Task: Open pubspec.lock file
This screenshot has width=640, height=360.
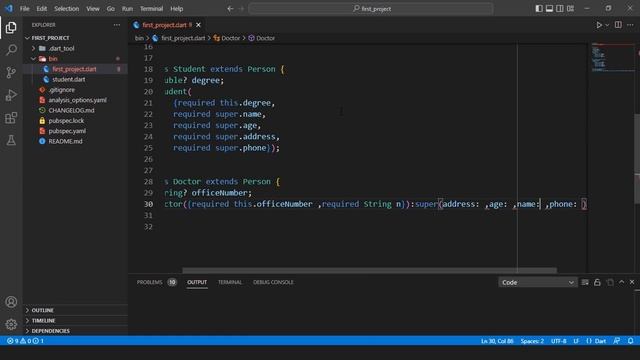Action: click(x=76, y=121)
